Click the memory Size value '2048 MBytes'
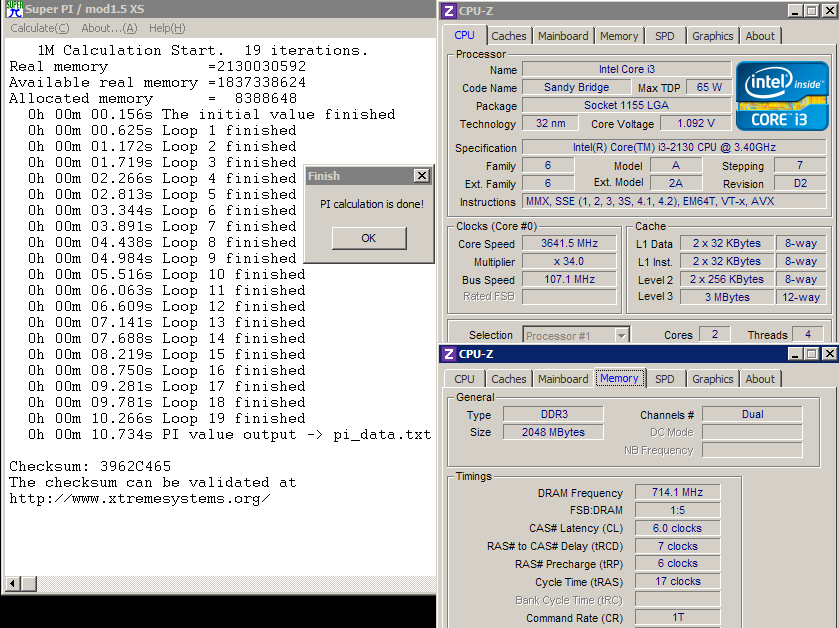 [553, 432]
